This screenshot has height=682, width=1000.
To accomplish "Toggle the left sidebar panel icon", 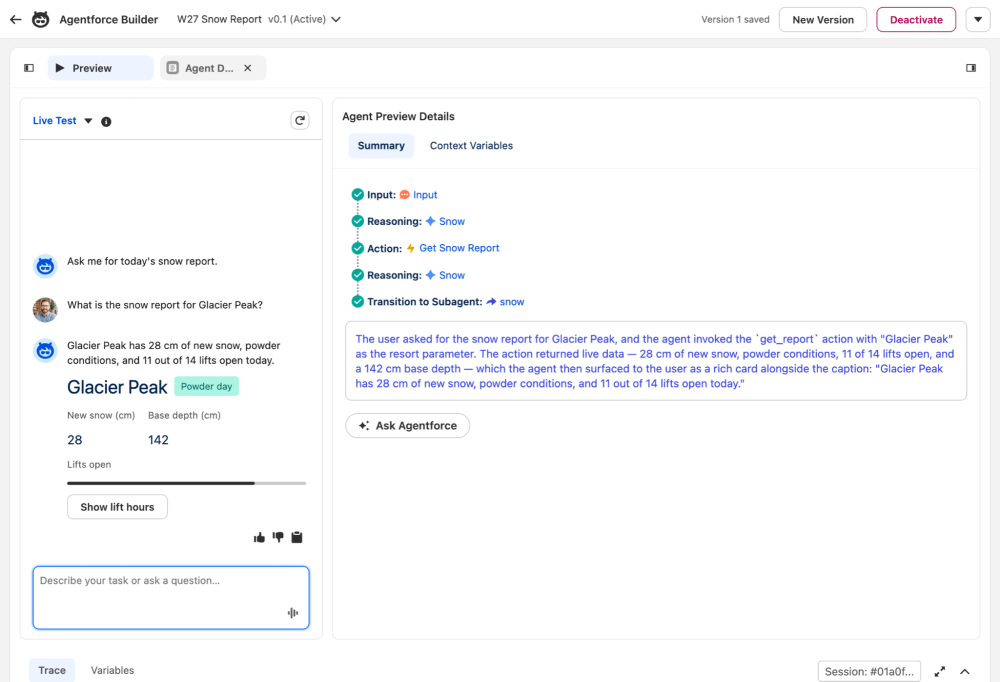I will tap(29, 68).
